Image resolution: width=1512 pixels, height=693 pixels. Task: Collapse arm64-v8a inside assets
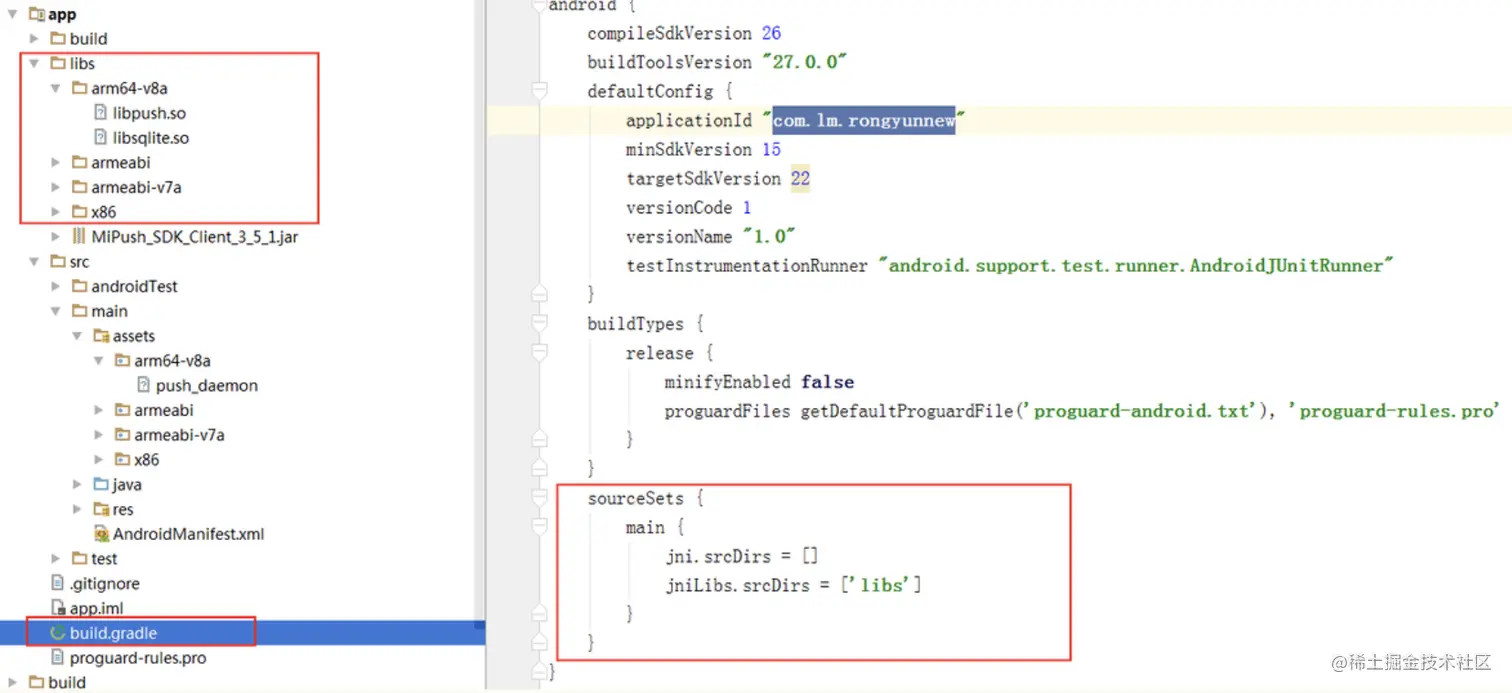tap(98, 361)
